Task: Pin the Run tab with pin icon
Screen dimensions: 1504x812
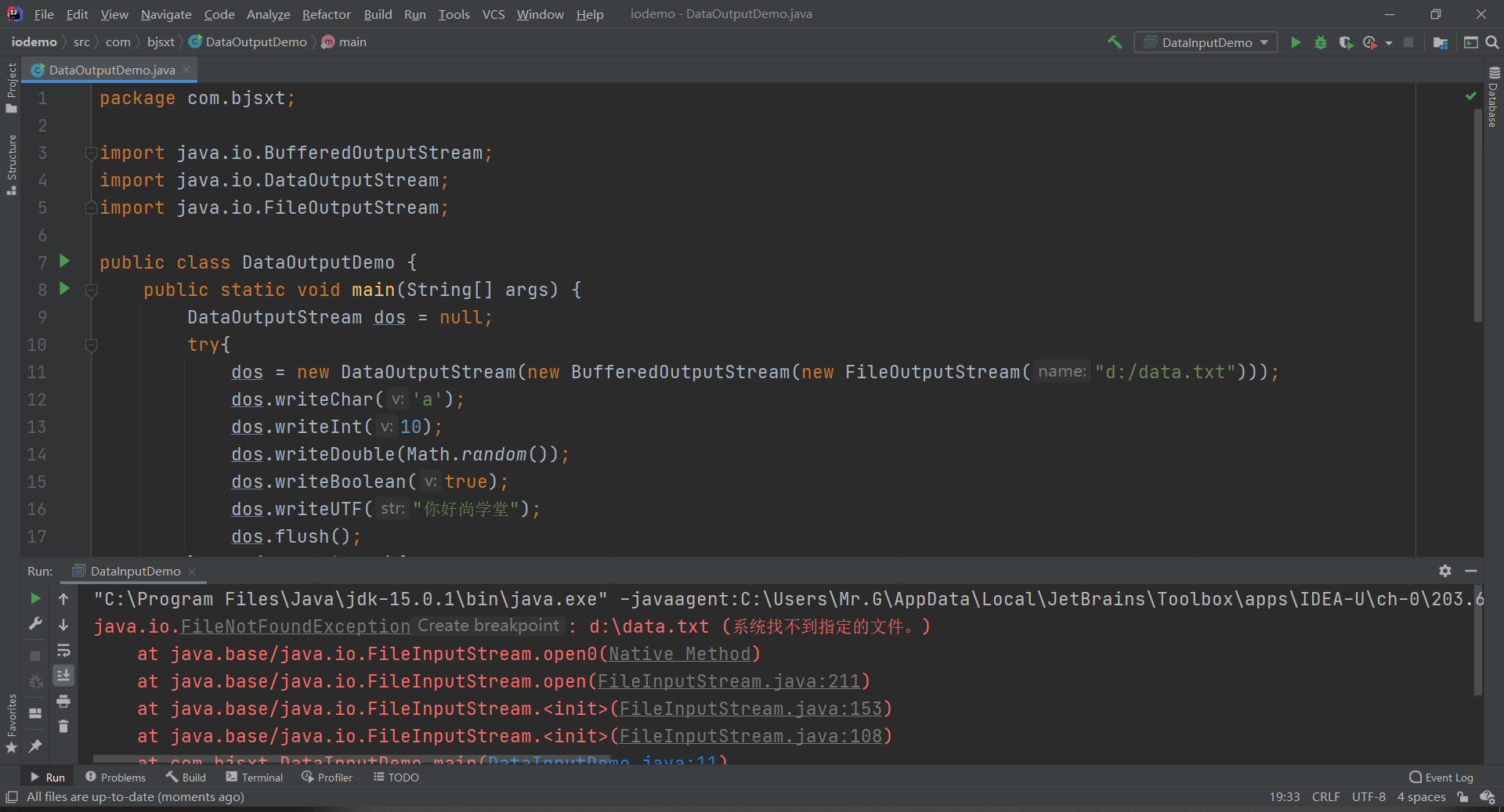Action: point(35,745)
